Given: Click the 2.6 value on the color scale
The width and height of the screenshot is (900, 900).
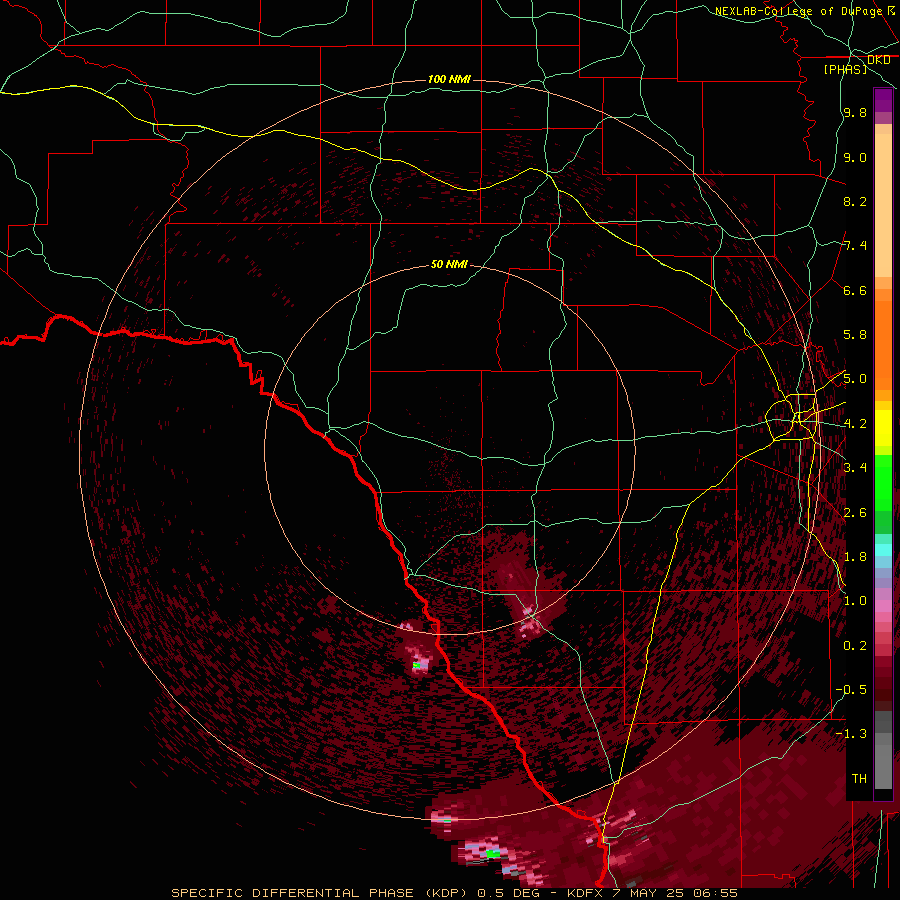Looking at the screenshot, I should pos(855,513).
